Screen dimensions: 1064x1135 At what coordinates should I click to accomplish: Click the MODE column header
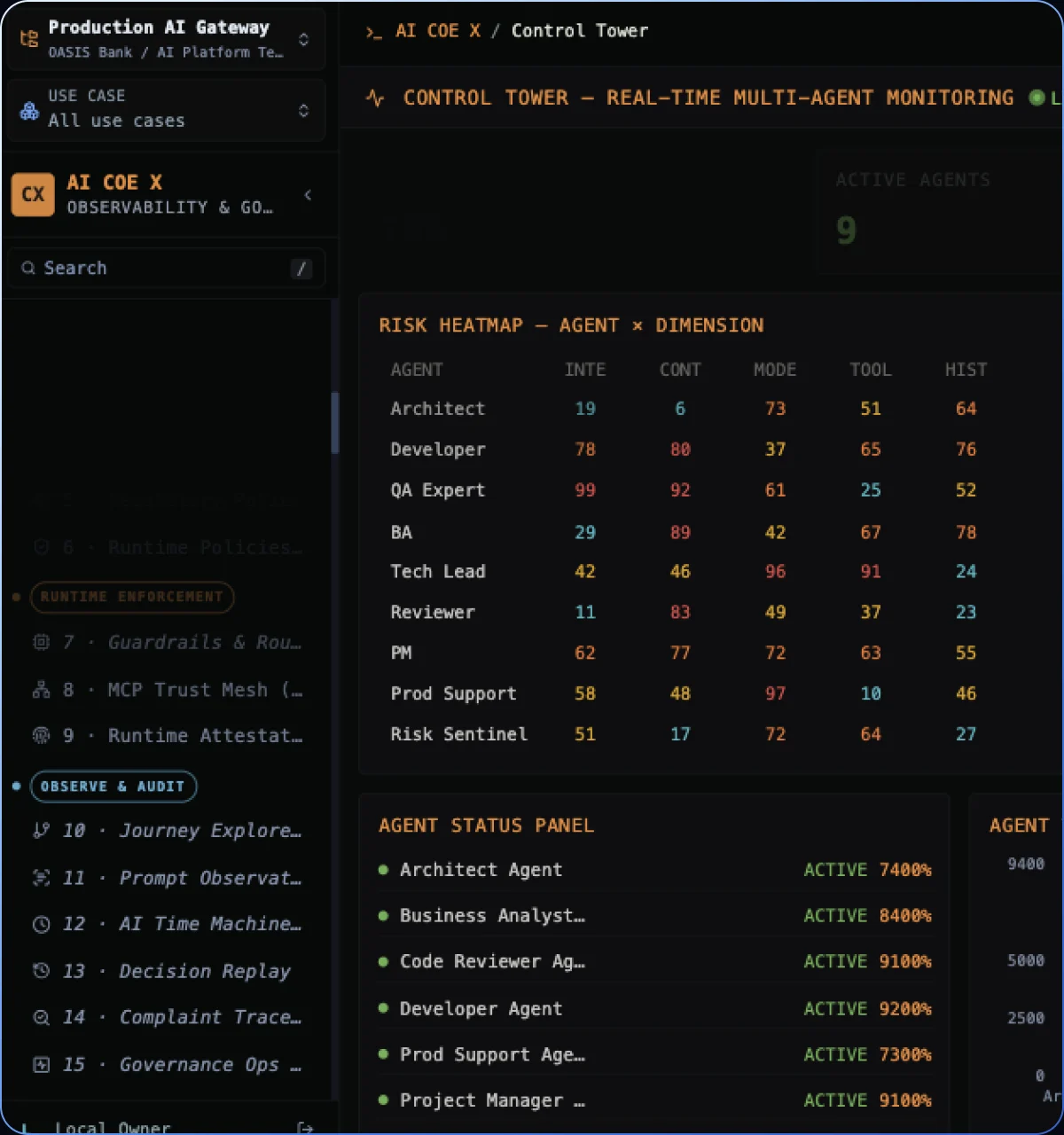(x=775, y=370)
